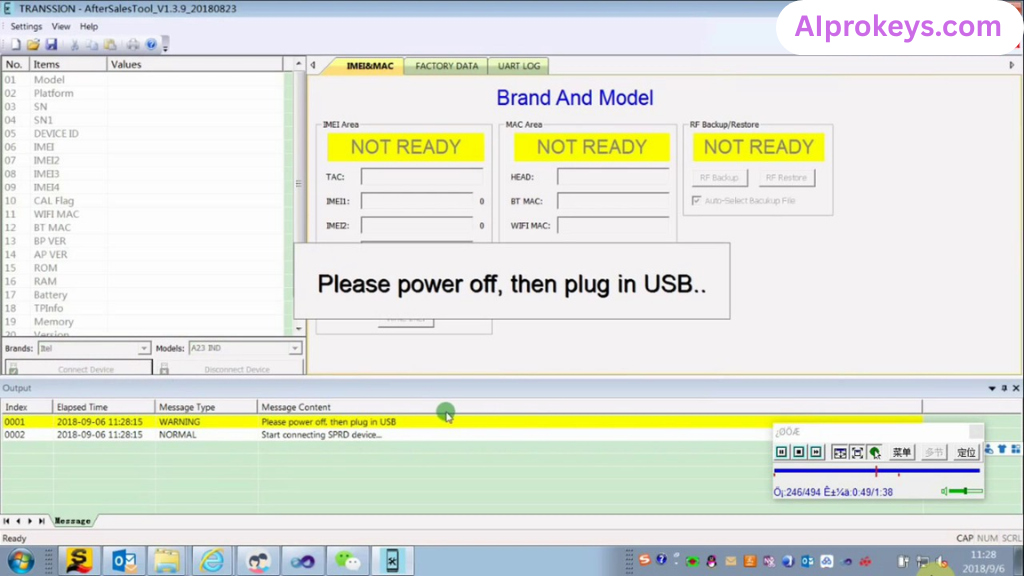Save using the Save toolbar icon
Viewport: 1024px width, 576px height.
(53, 45)
